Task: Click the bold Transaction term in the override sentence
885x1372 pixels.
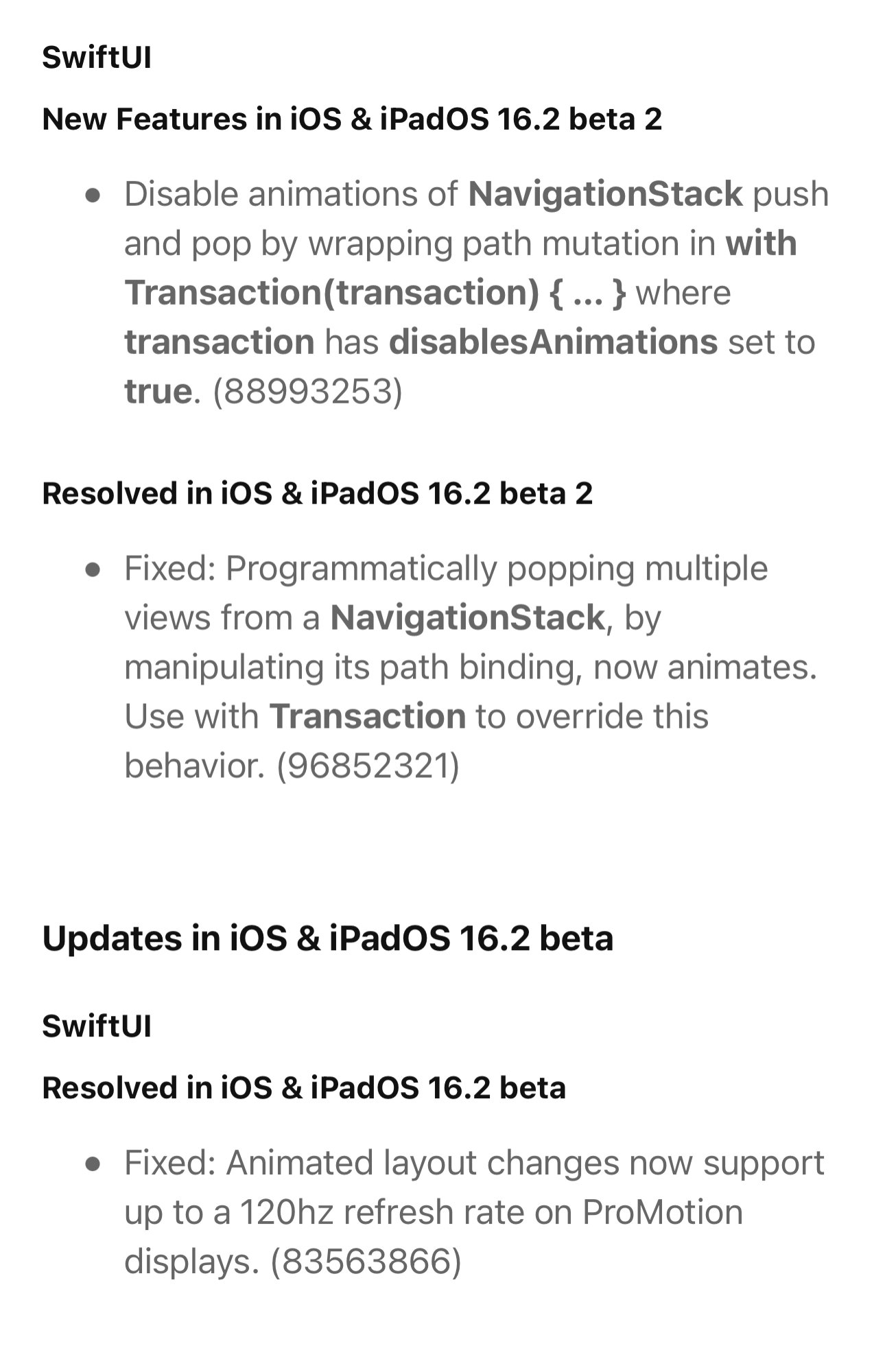Action: [x=368, y=716]
